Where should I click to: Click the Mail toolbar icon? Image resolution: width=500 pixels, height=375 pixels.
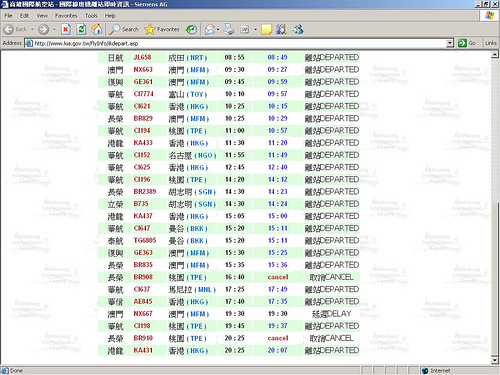pyautogui.click(x=210, y=30)
